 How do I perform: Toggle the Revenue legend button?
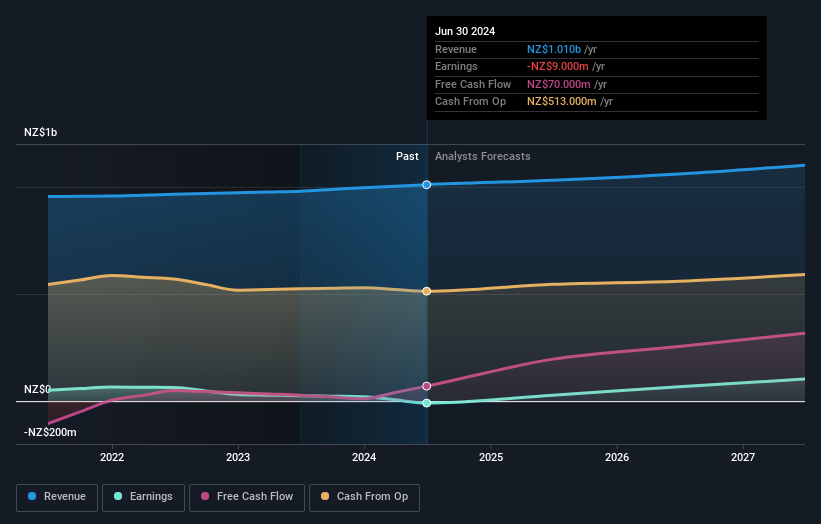(57, 497)
